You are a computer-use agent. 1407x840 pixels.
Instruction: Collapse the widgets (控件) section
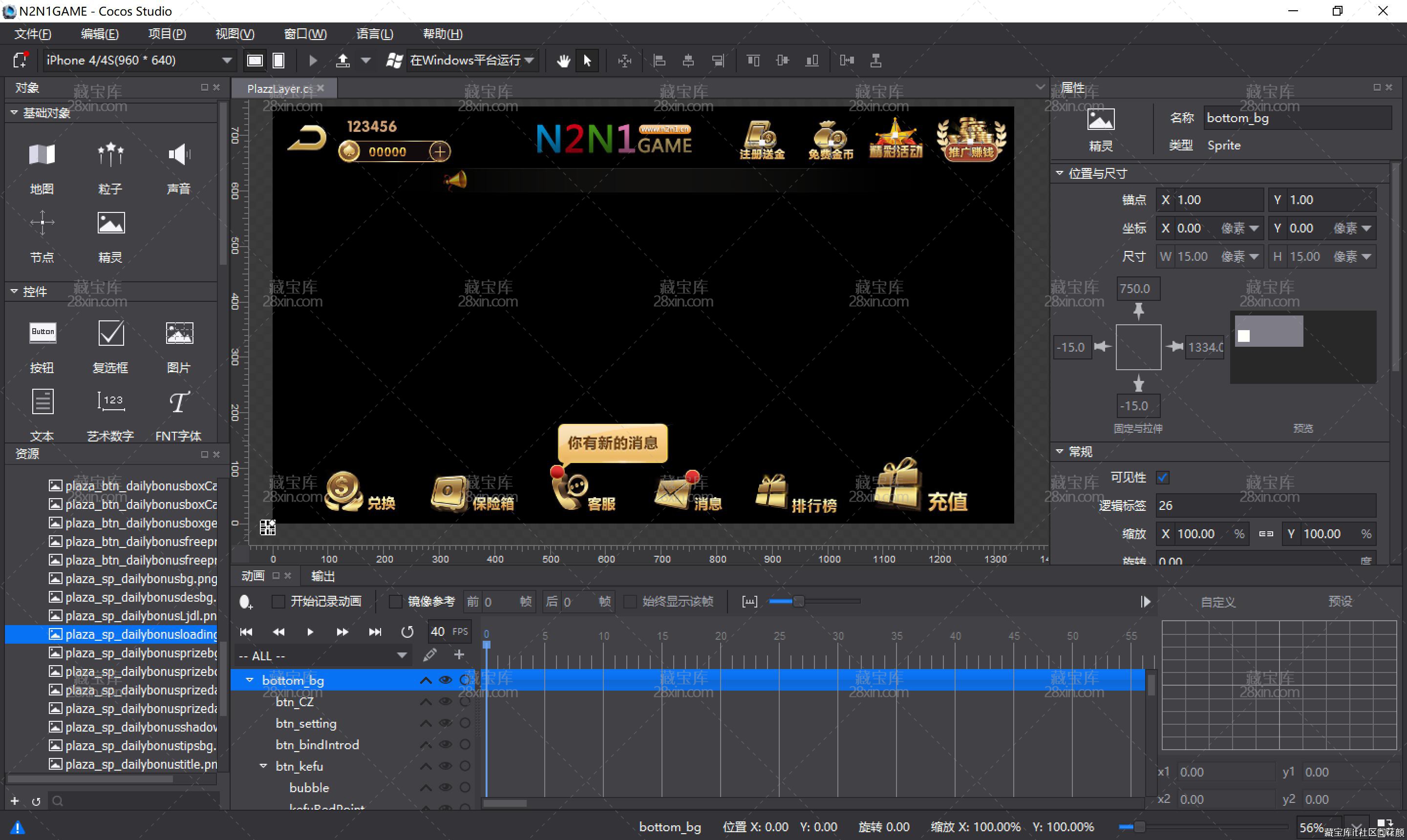tap(14, 291)
